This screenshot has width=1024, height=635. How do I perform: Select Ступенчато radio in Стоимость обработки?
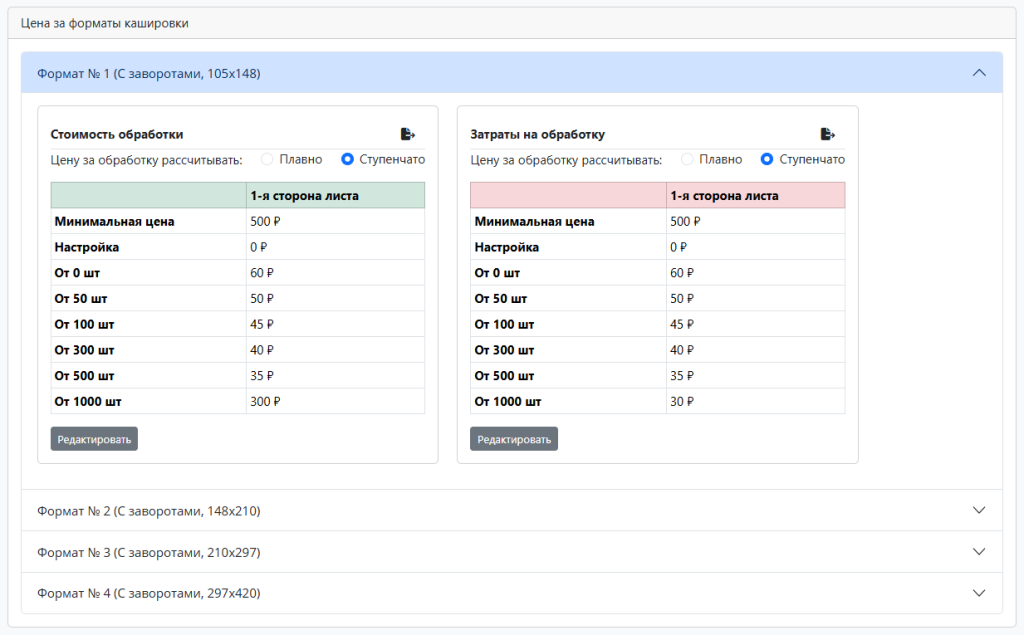click(348, 159)
